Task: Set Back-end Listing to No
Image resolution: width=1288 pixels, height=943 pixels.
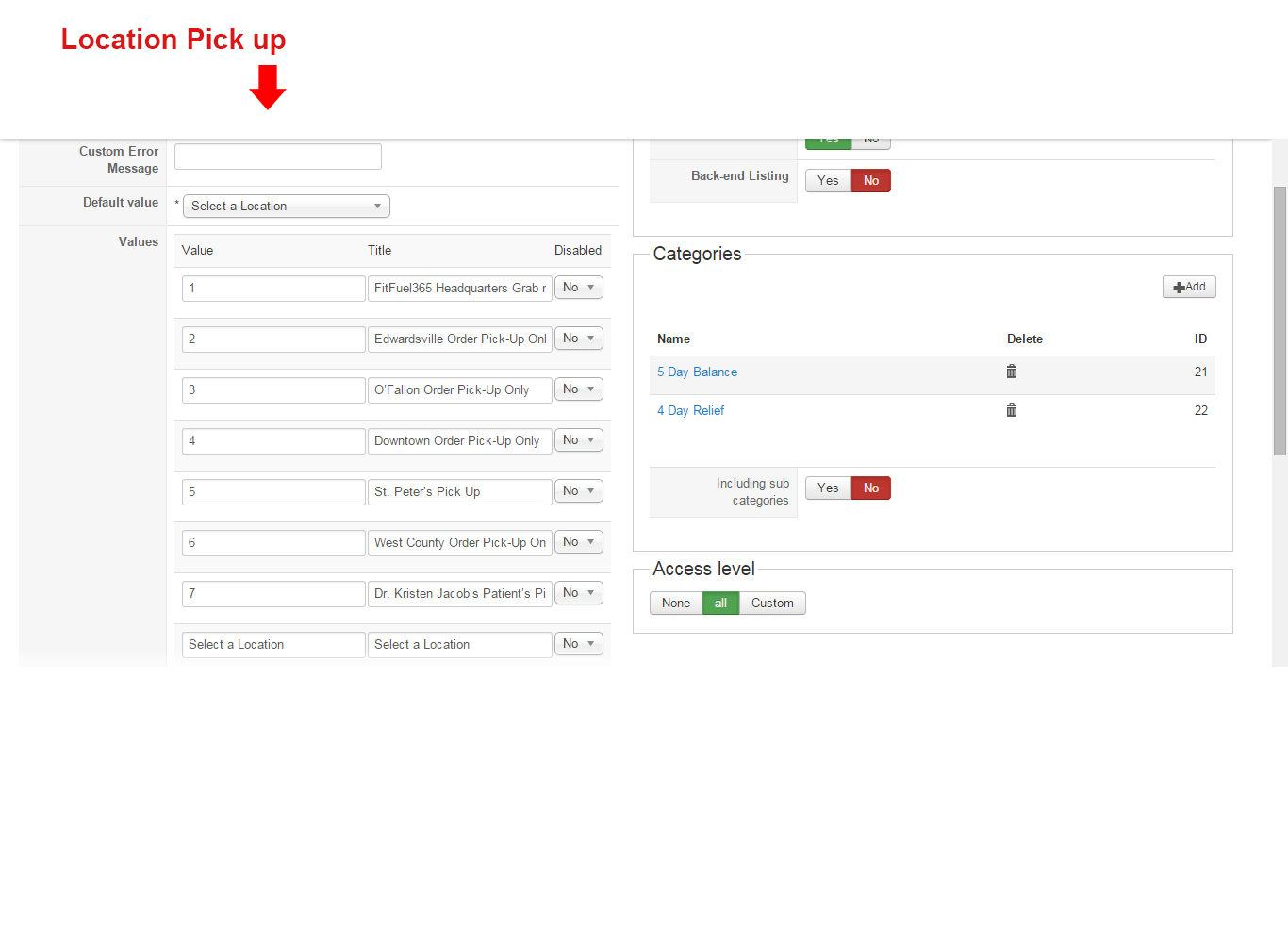Action: [871, 181]
